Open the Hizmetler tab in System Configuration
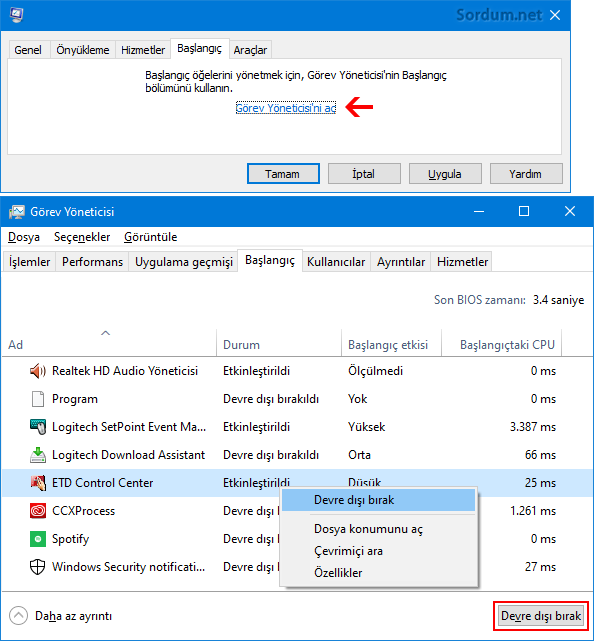 pyautogui.click(x=143, y=50)
